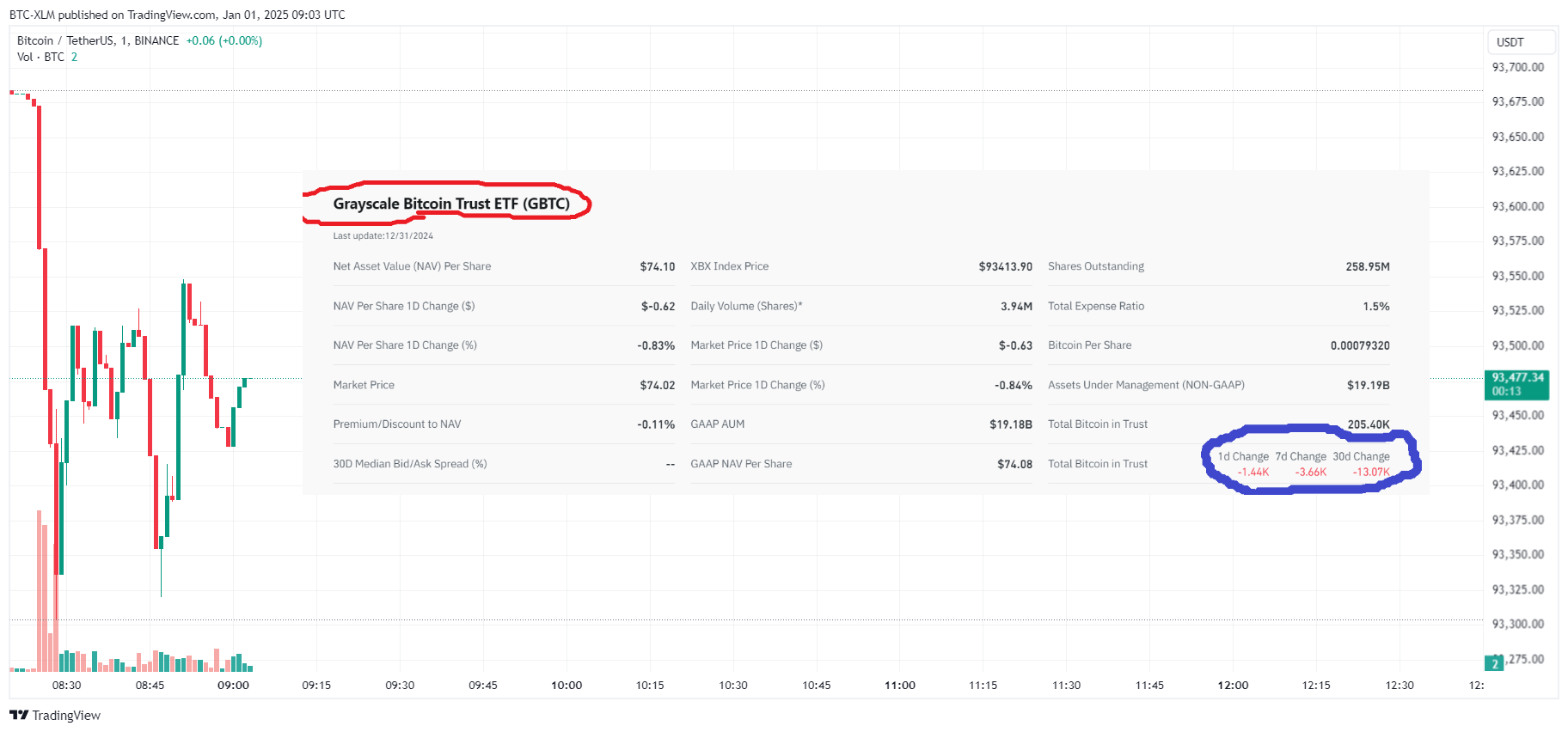The image size is (1568, 732).
Task: Click the GAAP AUM value $19.18B
Action: pos(1011,424)
